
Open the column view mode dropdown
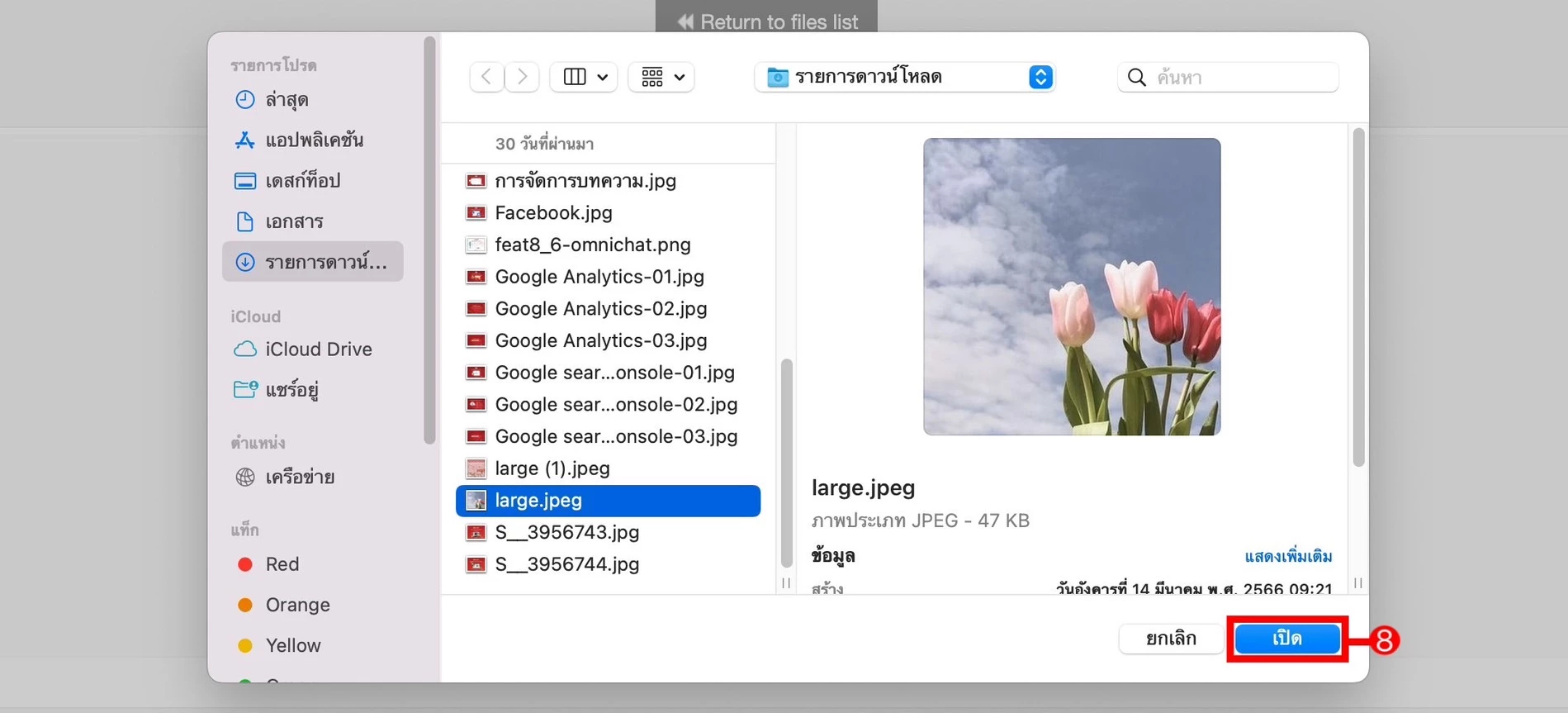(585, 77)
